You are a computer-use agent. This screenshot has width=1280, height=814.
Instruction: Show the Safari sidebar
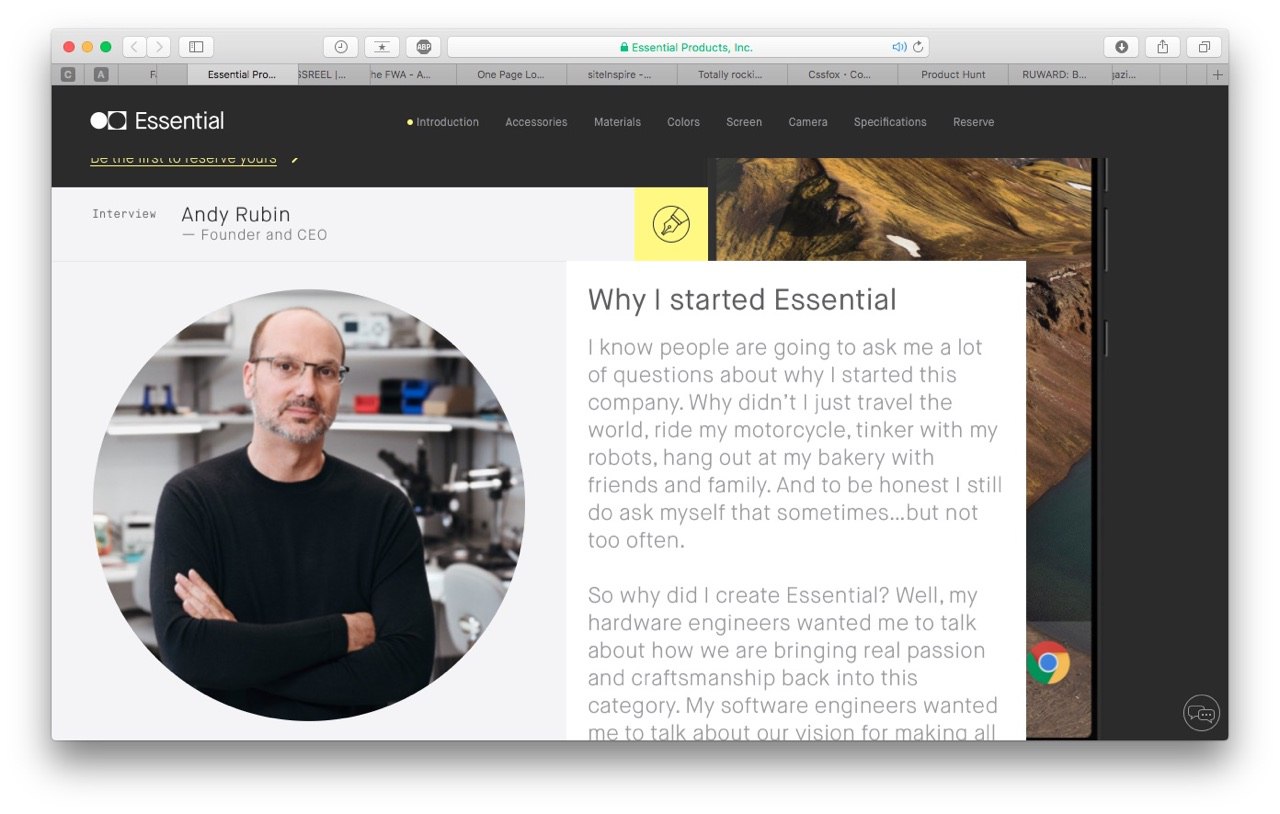(196, 47)
